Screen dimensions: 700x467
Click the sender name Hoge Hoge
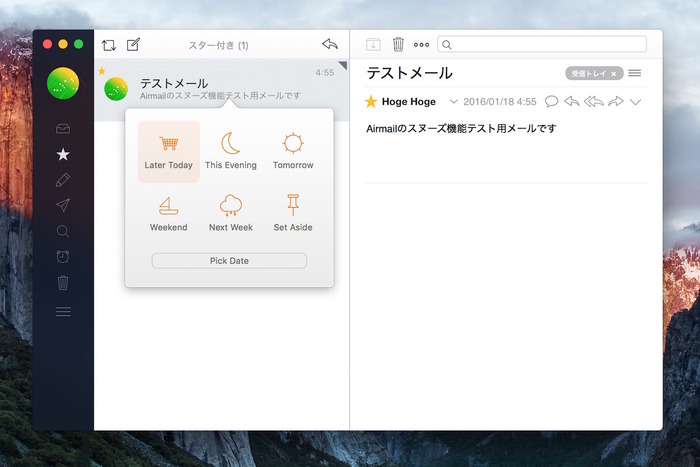(x=408, y=102)
